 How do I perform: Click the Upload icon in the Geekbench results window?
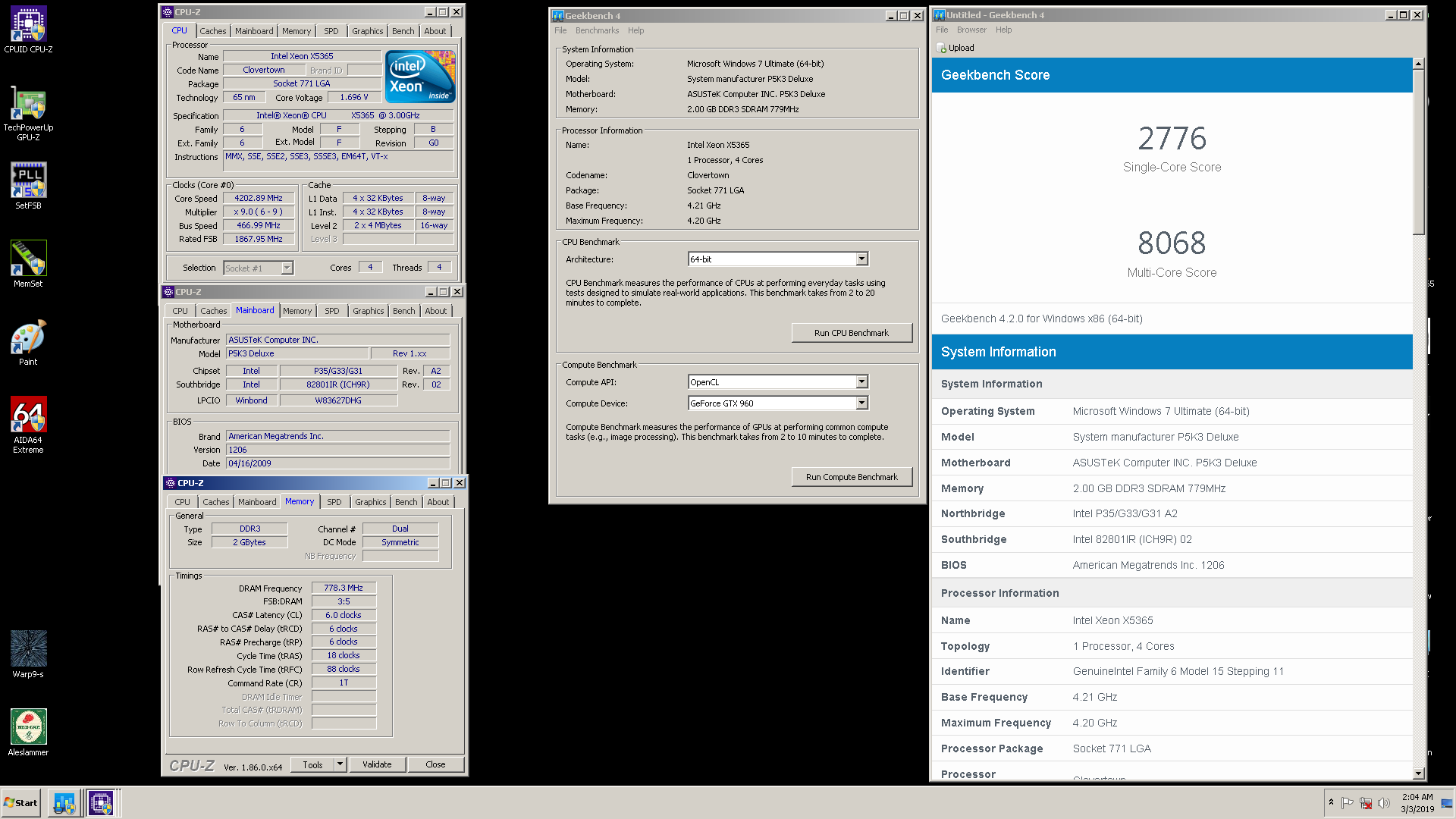coord(941,48)
